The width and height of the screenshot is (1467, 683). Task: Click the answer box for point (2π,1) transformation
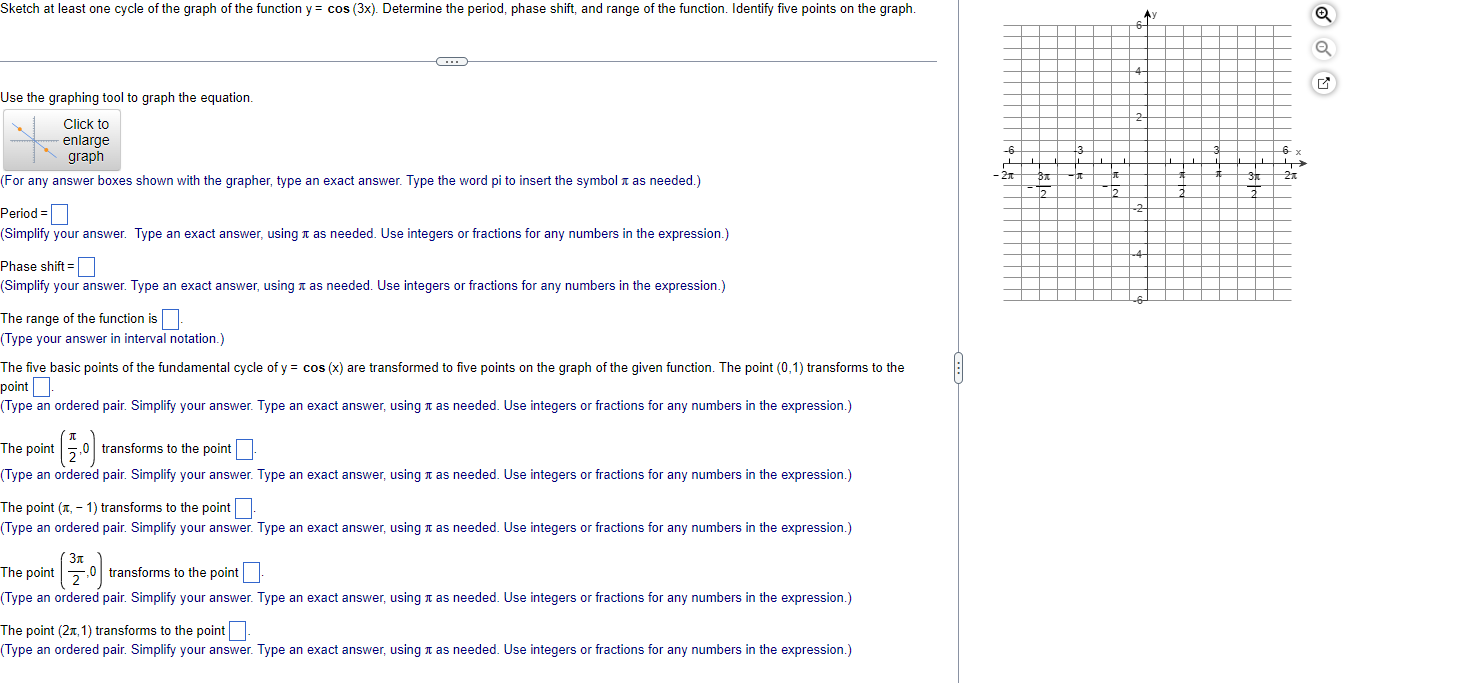[235, 630]
